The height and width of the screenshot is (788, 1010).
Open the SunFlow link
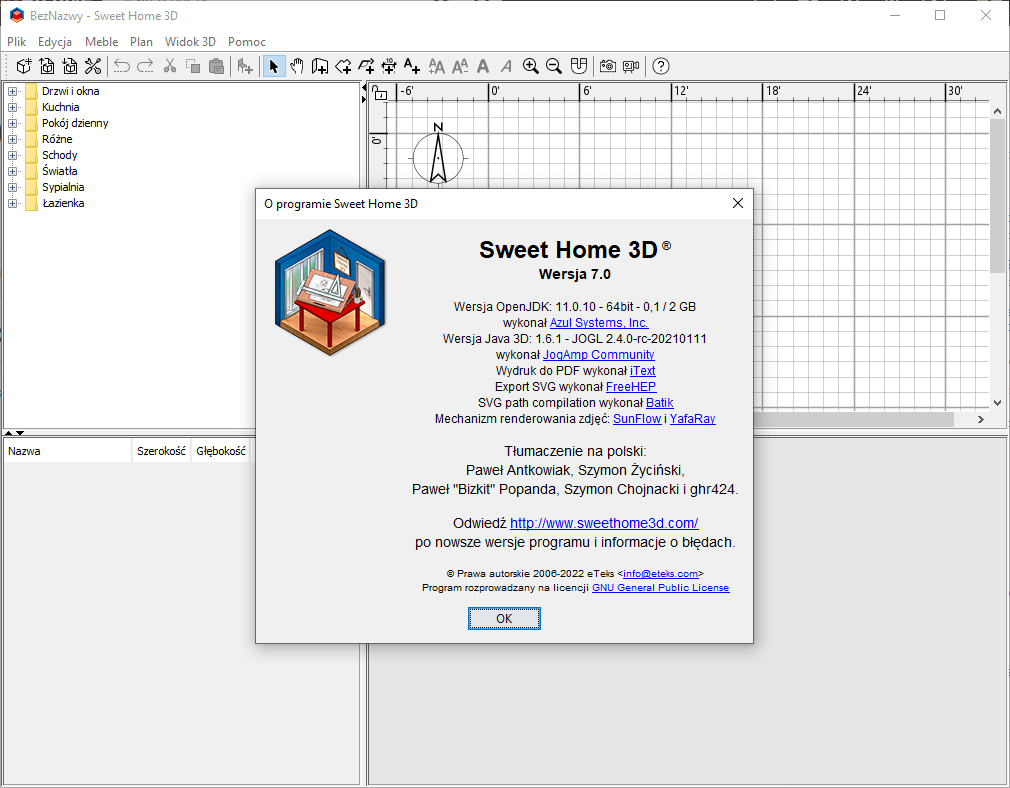[637, 419]
